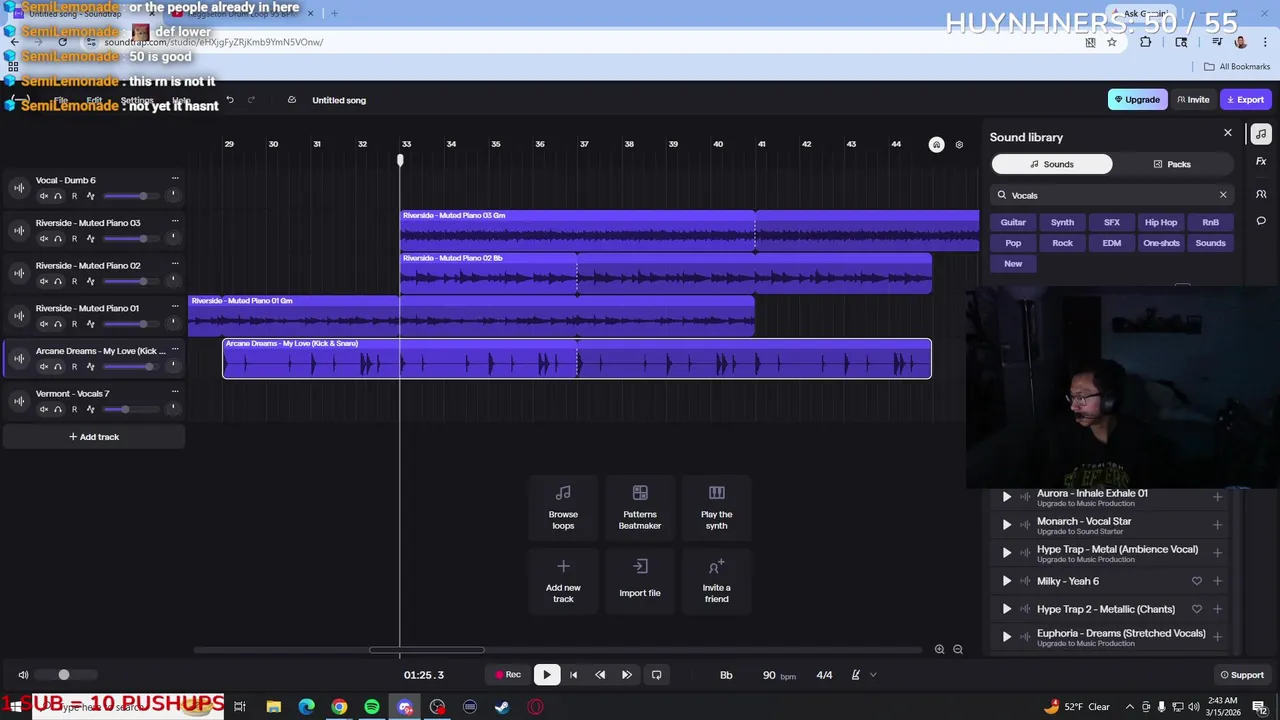Jump to beginning of song
Viewport: 1280px width, 720px height.
(x=573, y=675)
